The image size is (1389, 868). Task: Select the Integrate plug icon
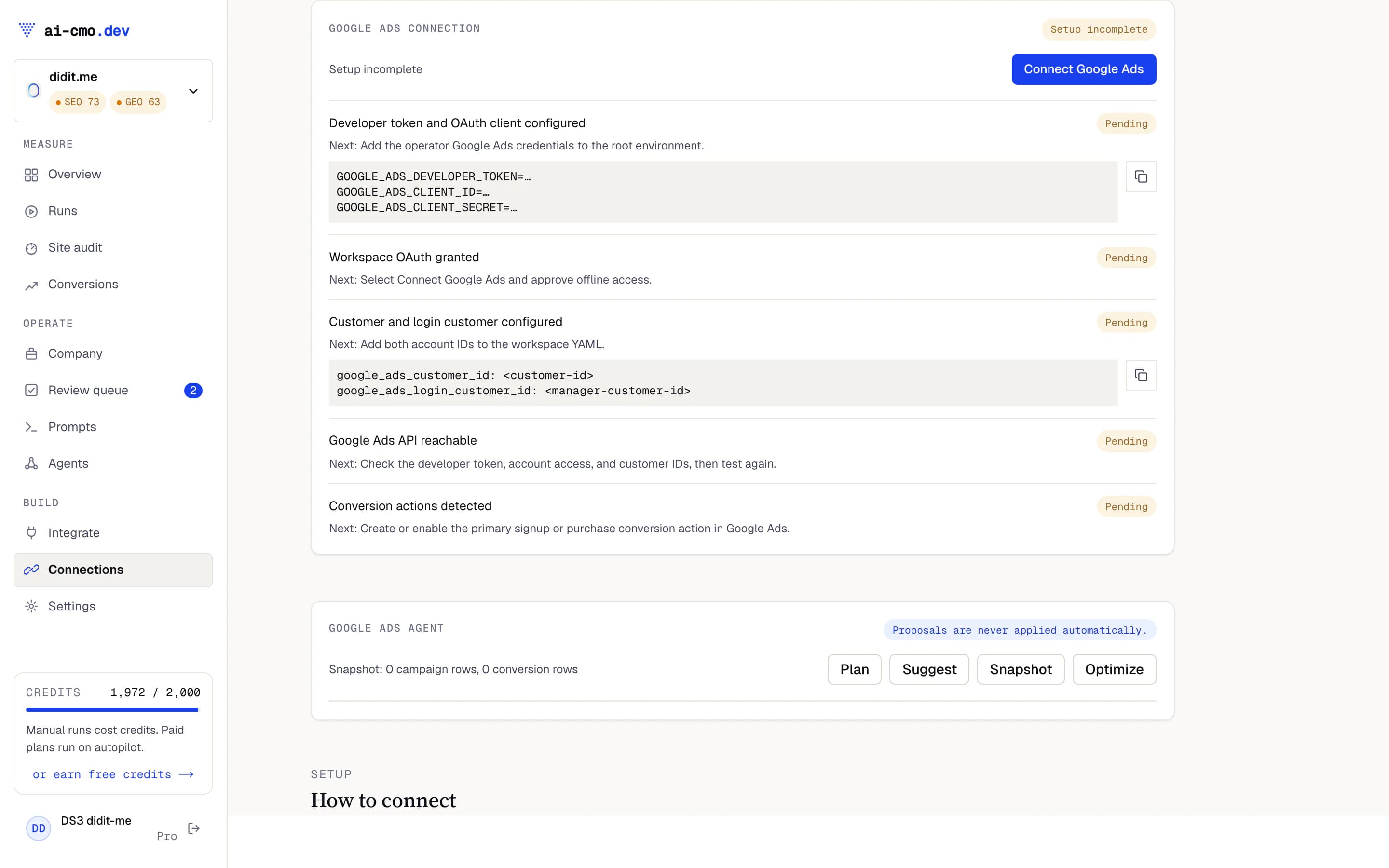click(31, 533)
